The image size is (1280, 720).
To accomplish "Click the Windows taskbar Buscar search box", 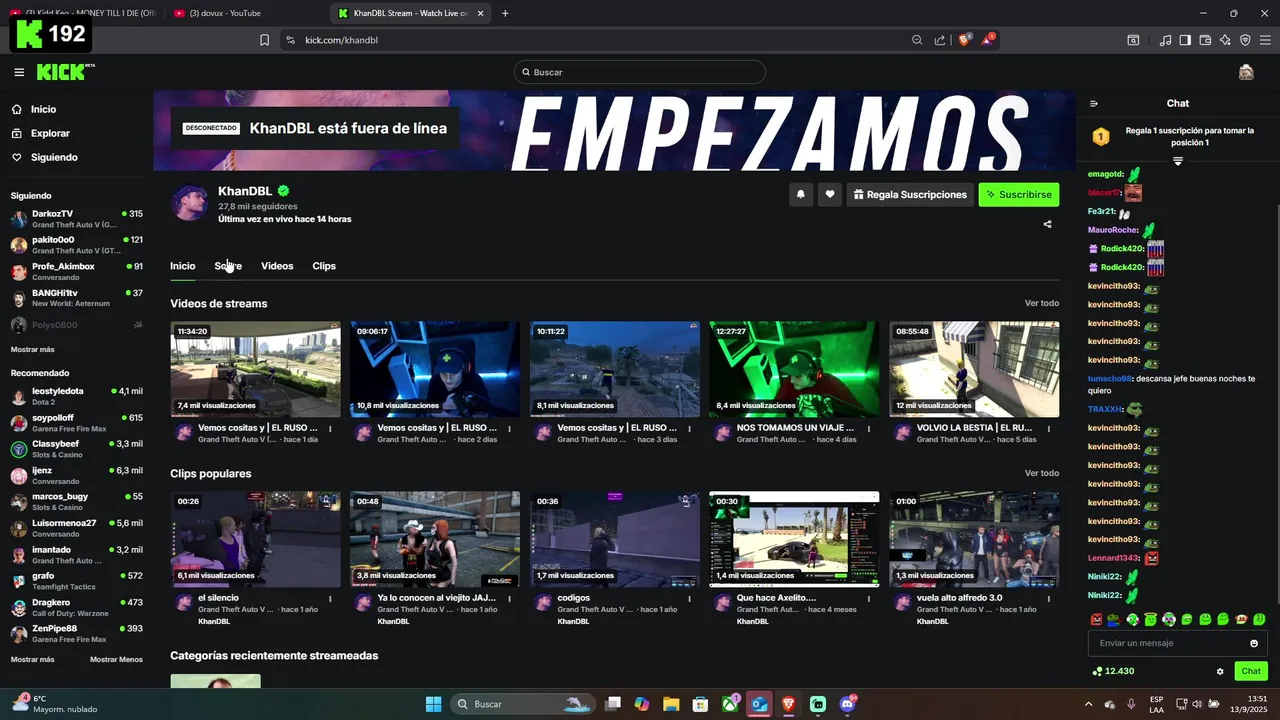I will click(x=525, y=704).
